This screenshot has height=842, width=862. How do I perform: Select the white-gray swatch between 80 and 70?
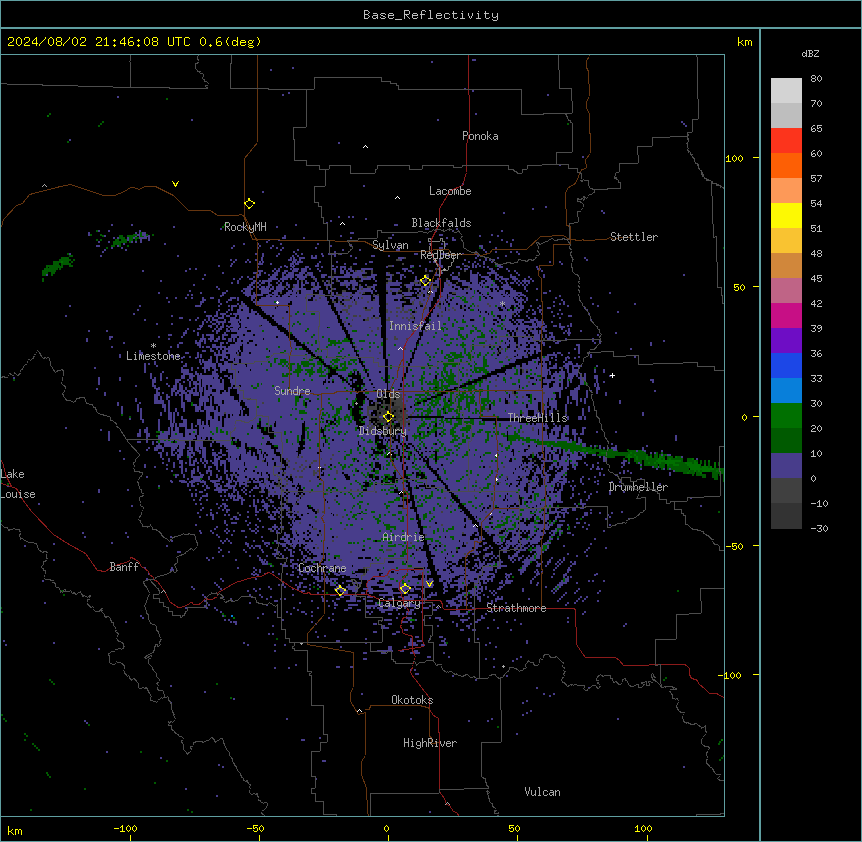tap(786, 91)
